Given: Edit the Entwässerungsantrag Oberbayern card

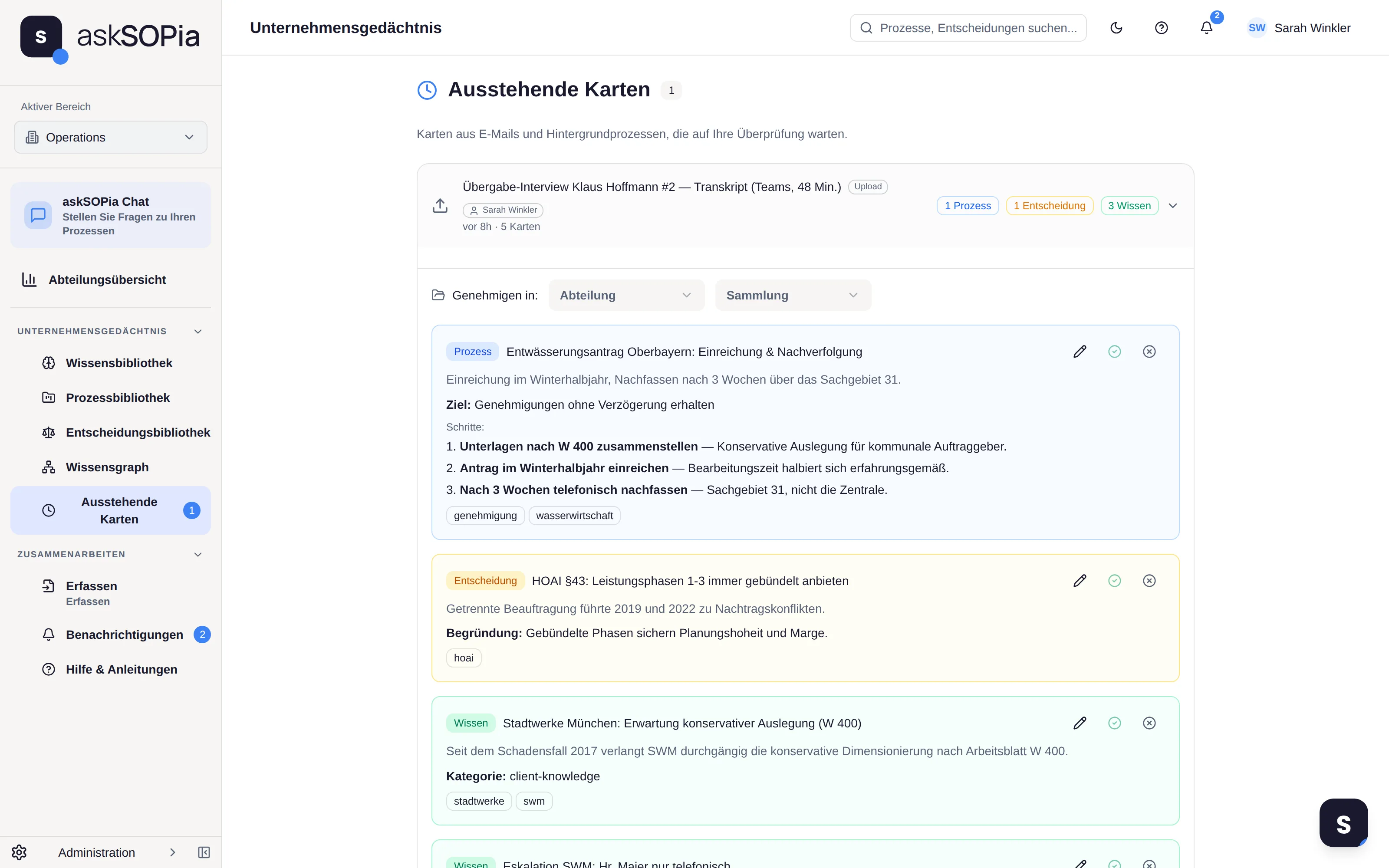Looking at the screenshot, I should tap(1080, 352).
